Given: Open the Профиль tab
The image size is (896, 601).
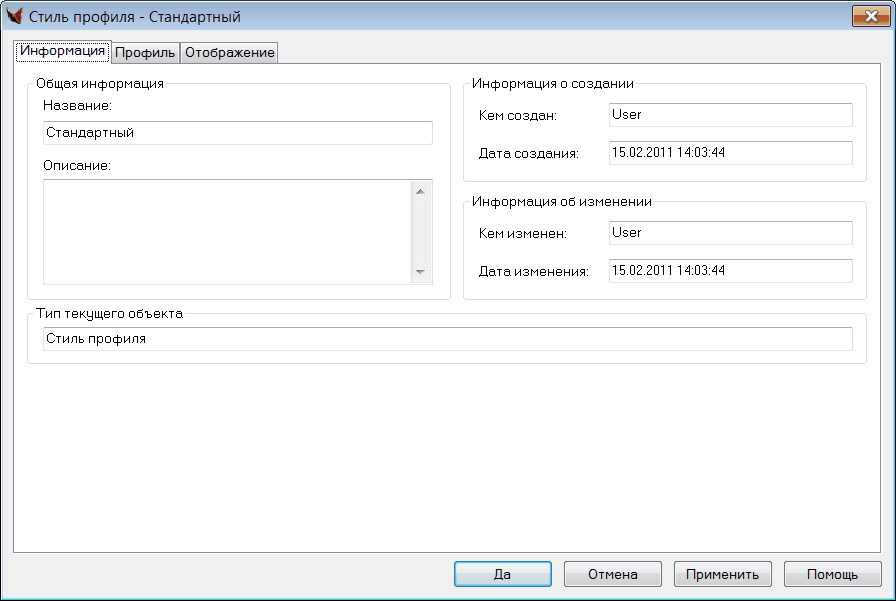Looking at the screenshot, I should [x=145, y=53].
